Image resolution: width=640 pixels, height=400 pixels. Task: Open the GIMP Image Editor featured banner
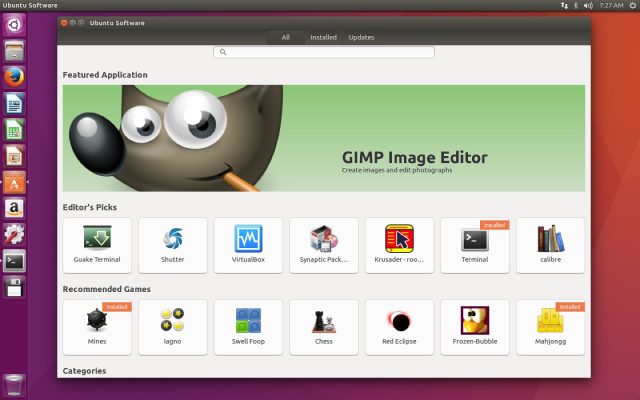323,138
